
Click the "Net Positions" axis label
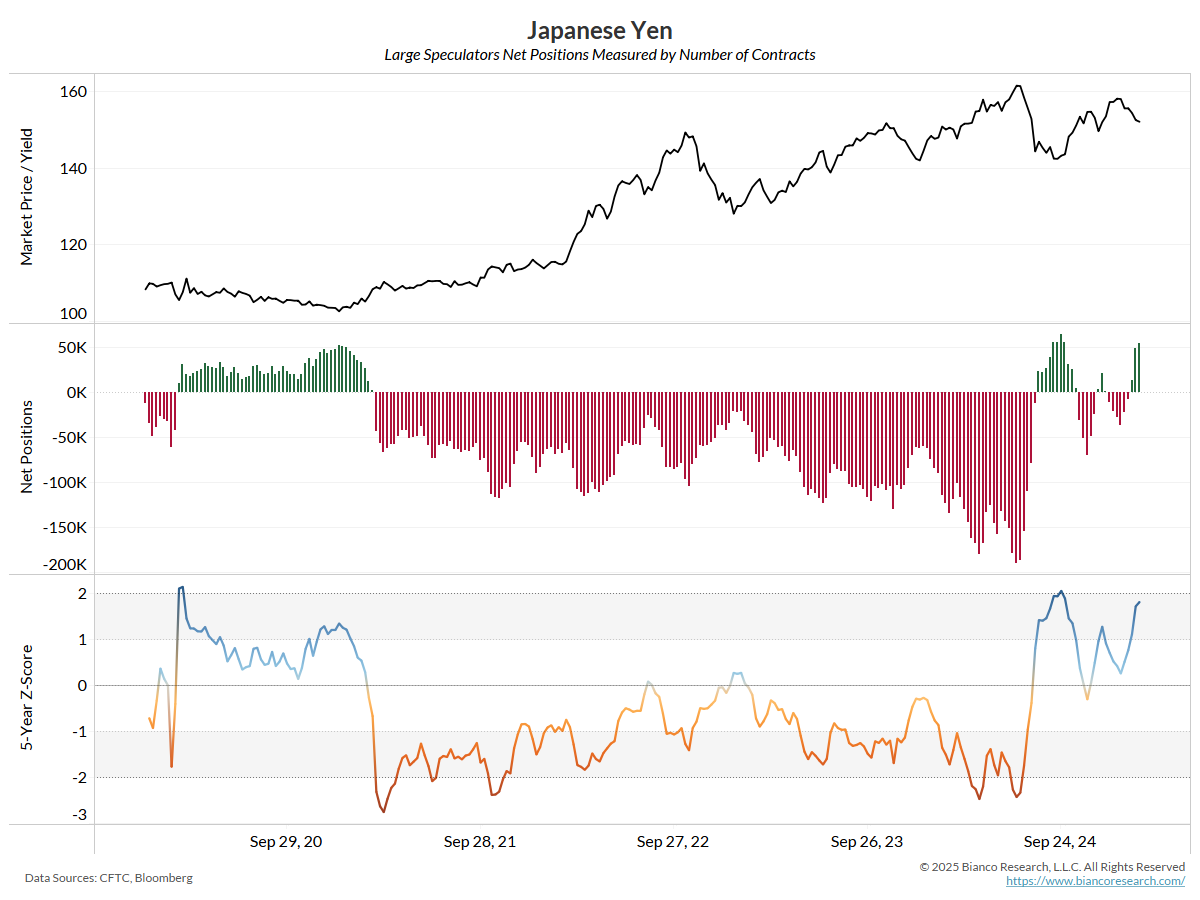(x=27, y=447)
